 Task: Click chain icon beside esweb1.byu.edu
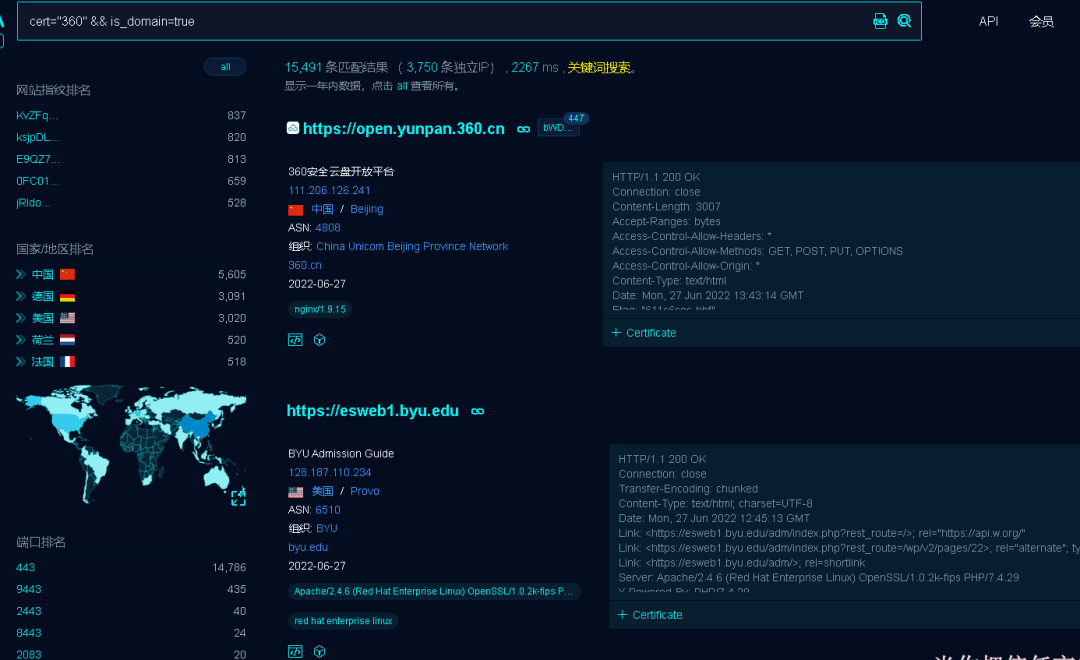477,411
